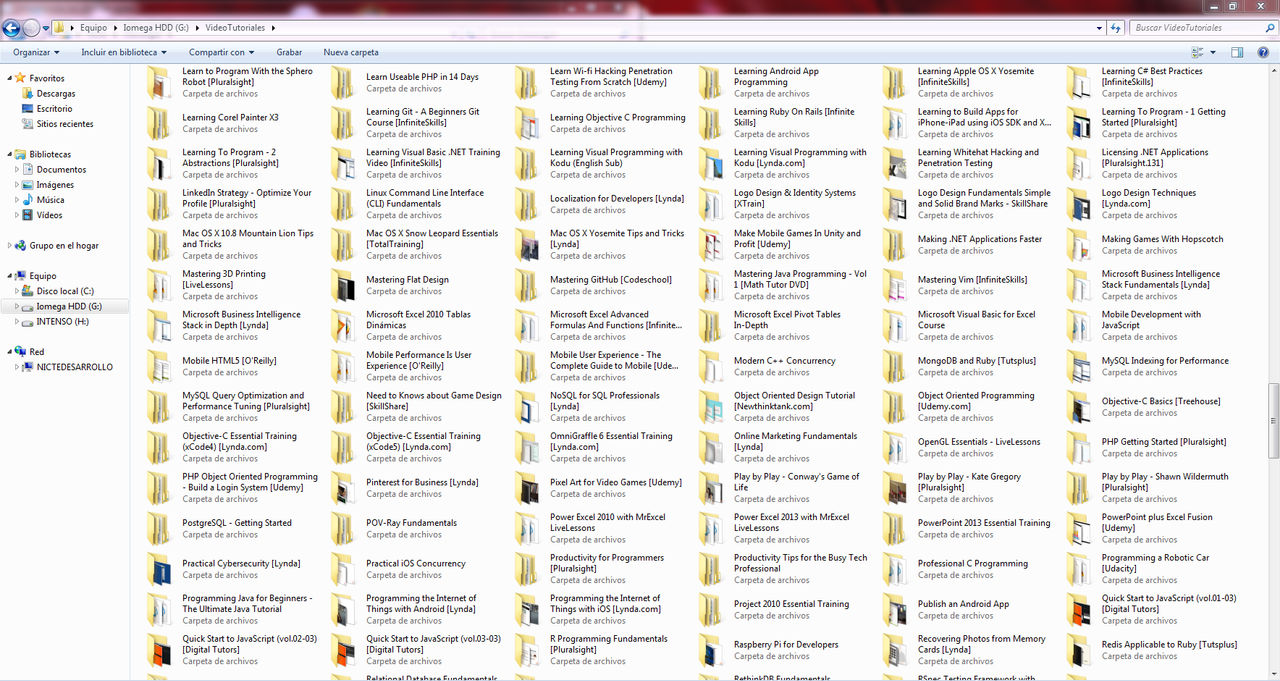
Task: Open the Organizar dropdown menu
Action: [36, 52]
